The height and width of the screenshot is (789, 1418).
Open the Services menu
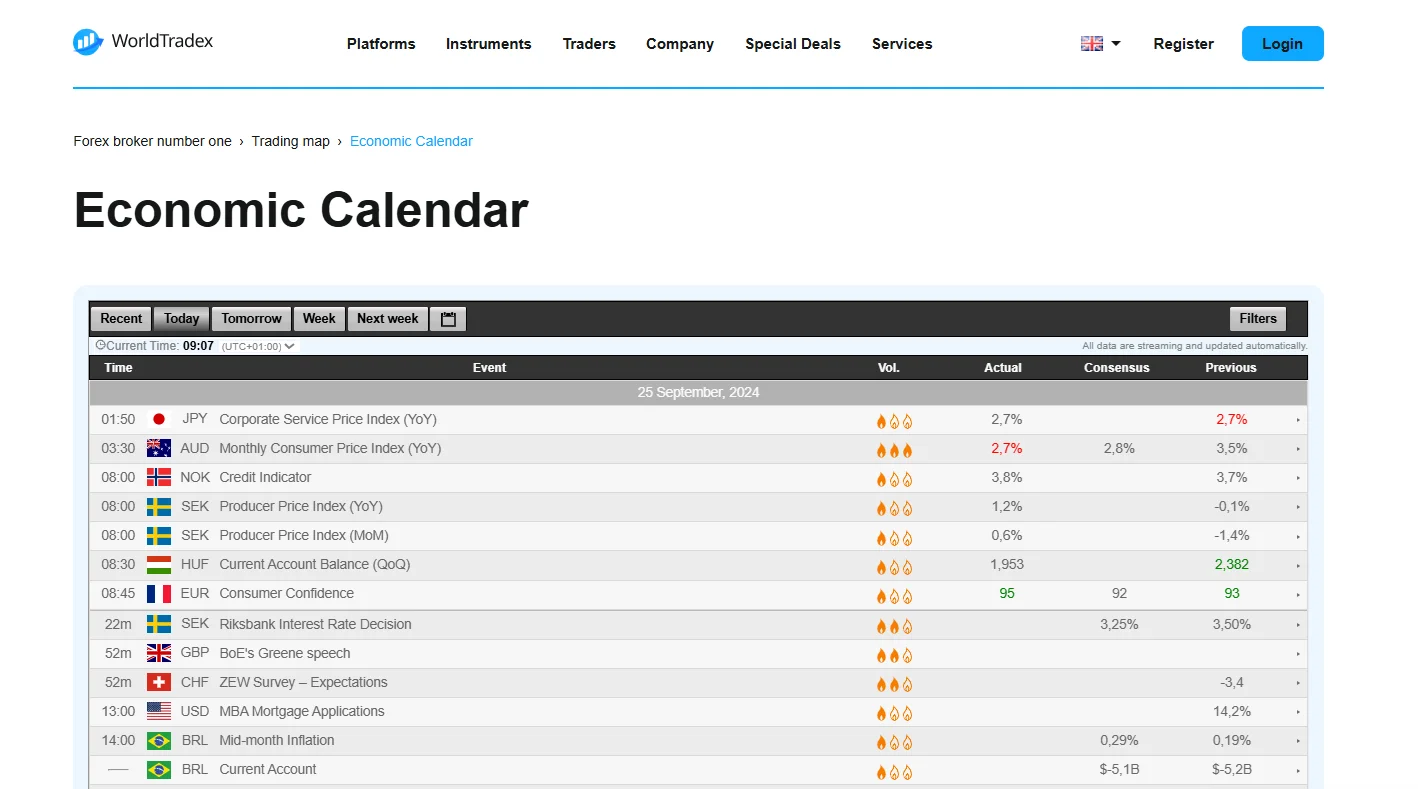pos(901,43)
